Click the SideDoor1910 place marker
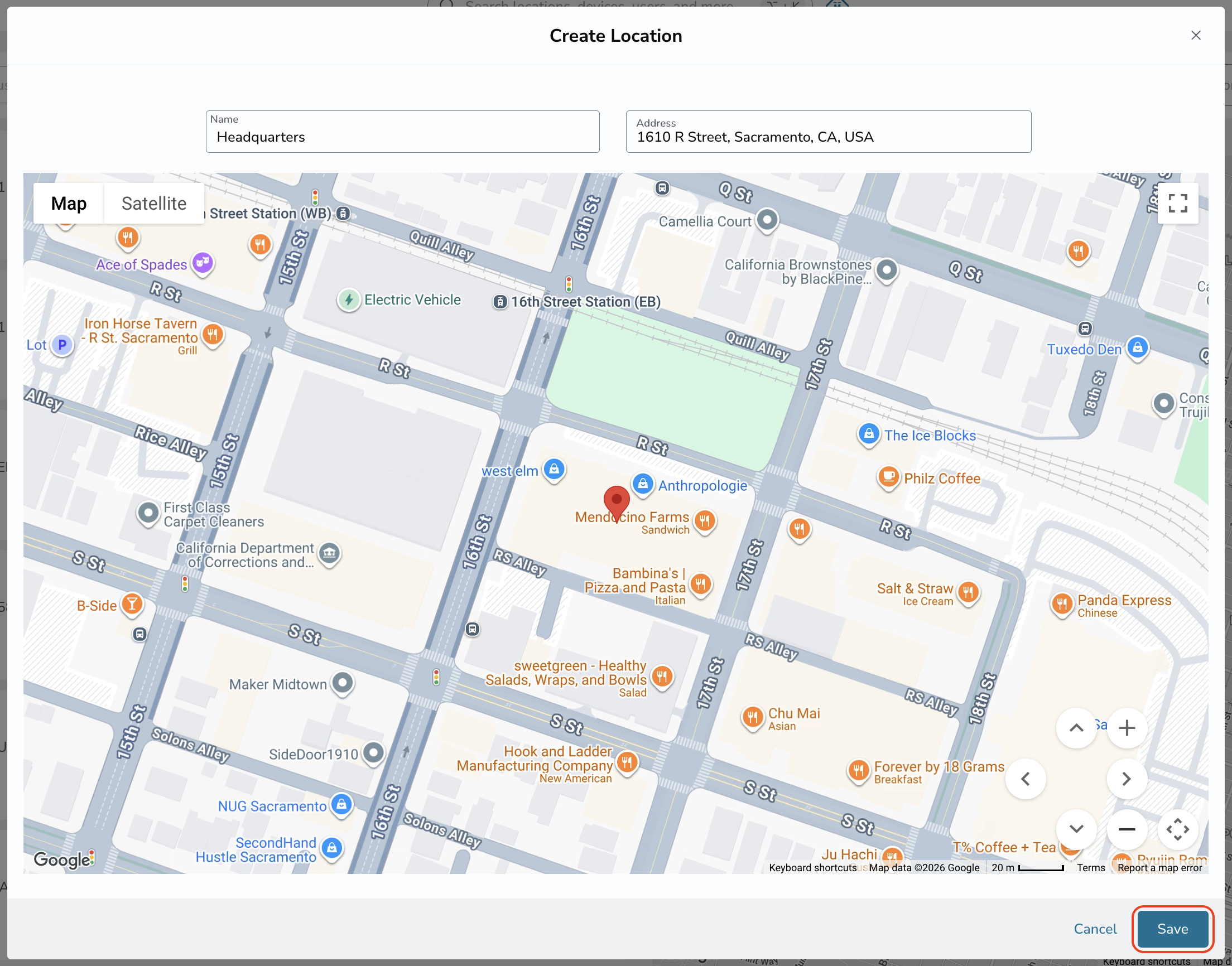 (373, 754)
